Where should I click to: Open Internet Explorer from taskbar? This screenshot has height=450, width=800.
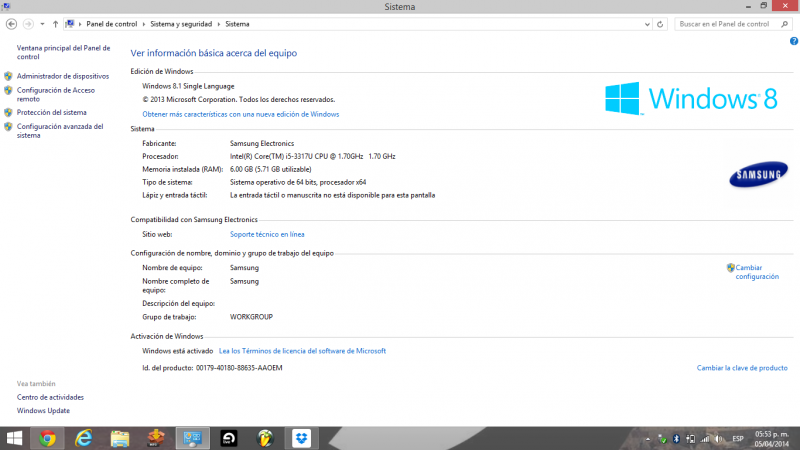point(84,438)
